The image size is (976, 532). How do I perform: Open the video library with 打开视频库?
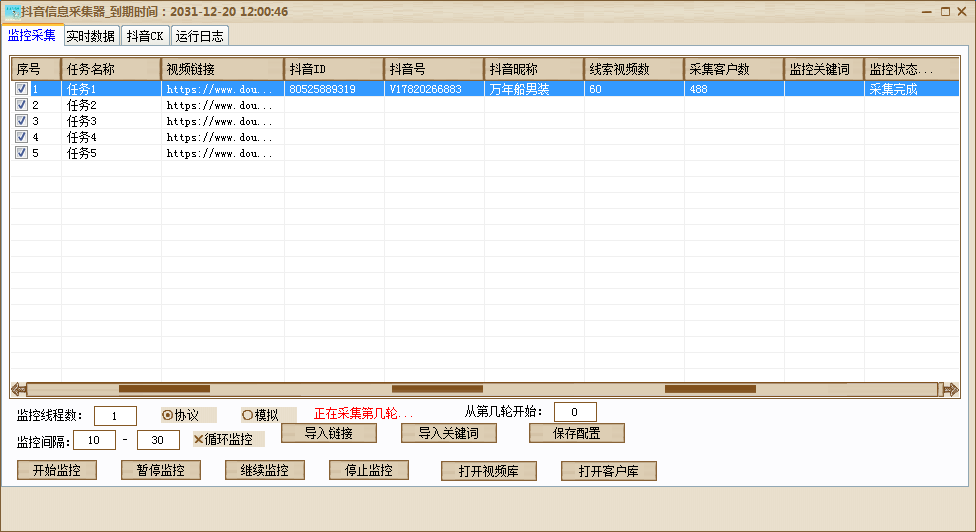(x=489, y=471)
